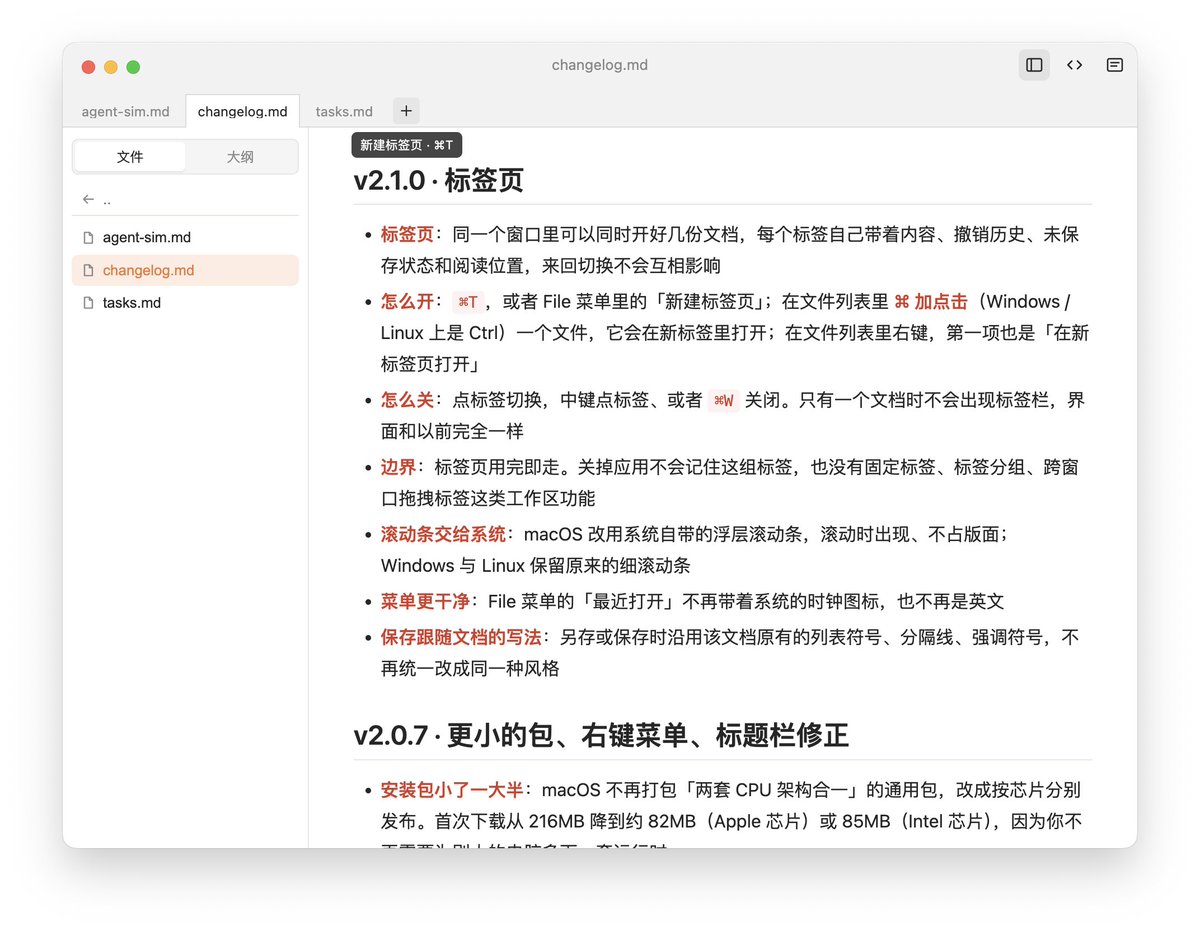Select the 文件 sidebar segment

pyautogui.click(x=130, y=157)
